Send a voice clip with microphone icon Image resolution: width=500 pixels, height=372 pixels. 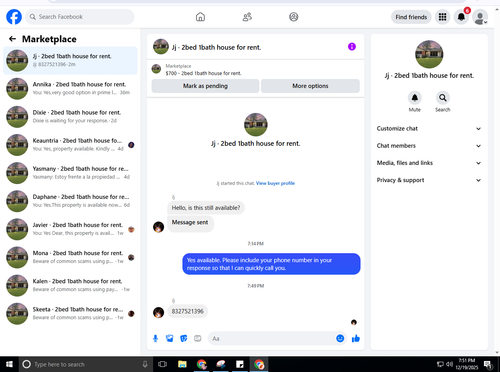(x=155, y=339)
